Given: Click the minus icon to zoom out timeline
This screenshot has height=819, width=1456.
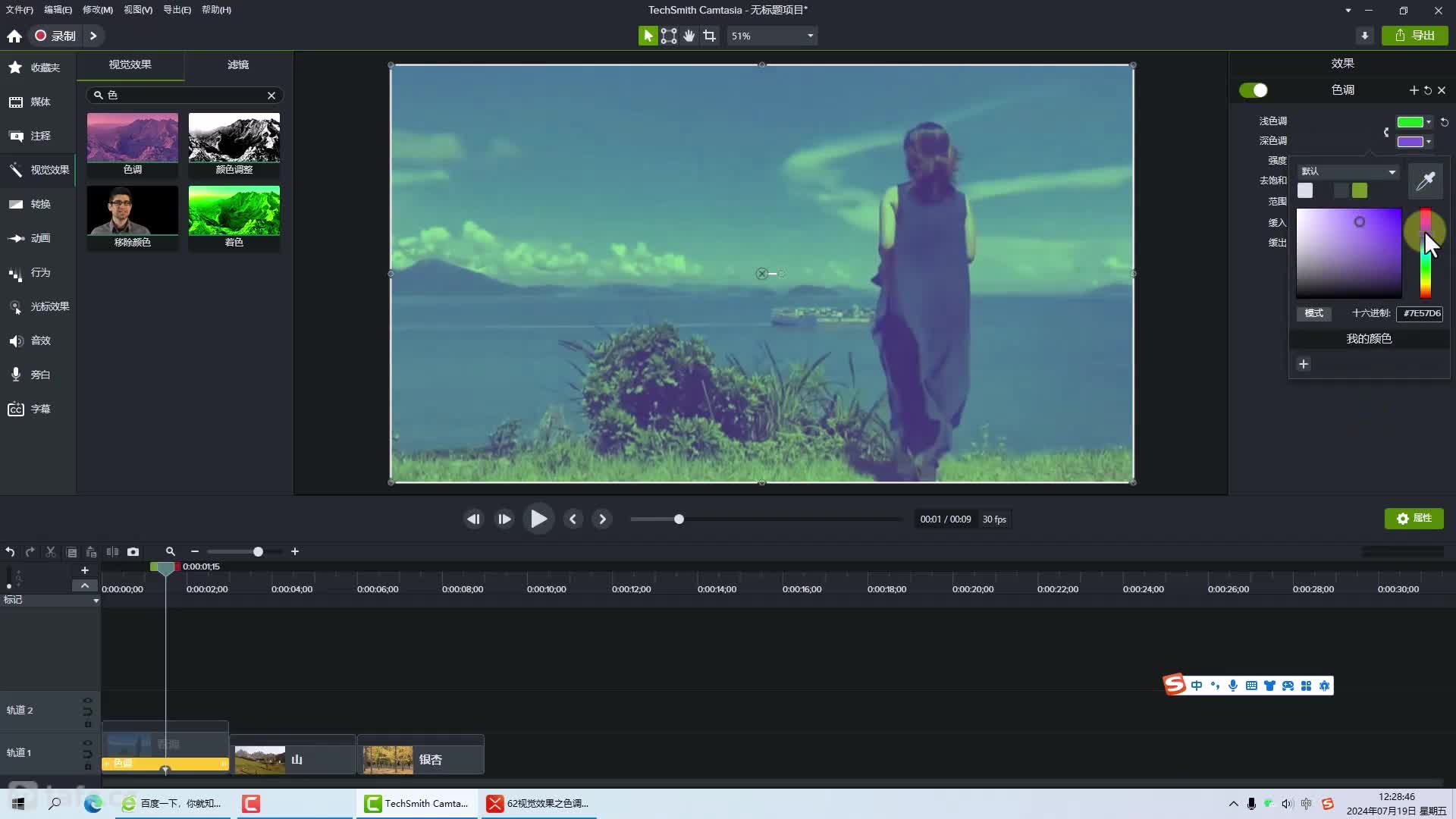Looking at the screenshot, I should point(195,552).
